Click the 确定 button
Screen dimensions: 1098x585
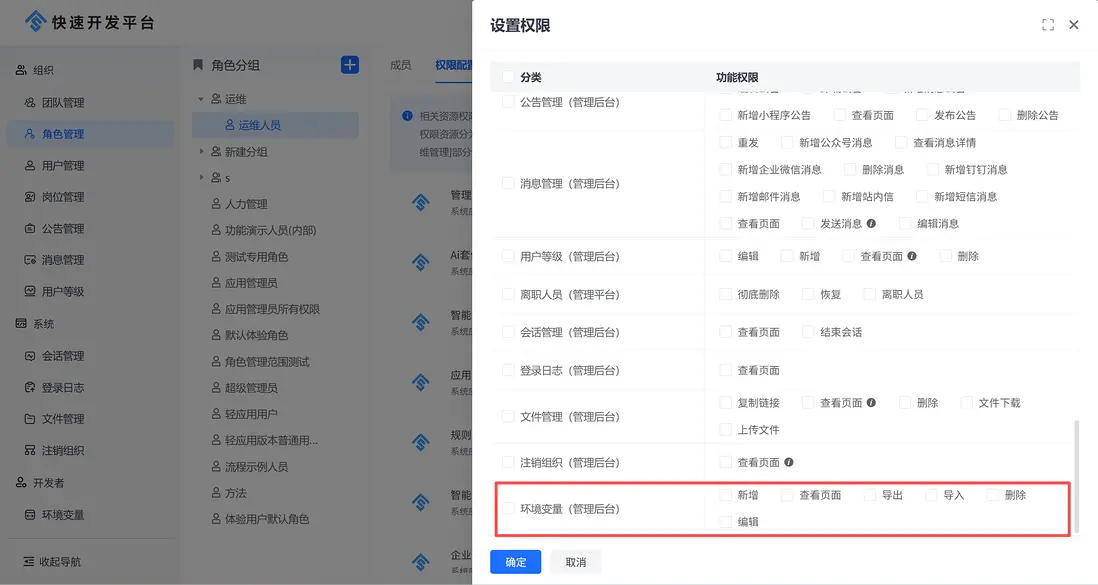(x=515, y=562)
